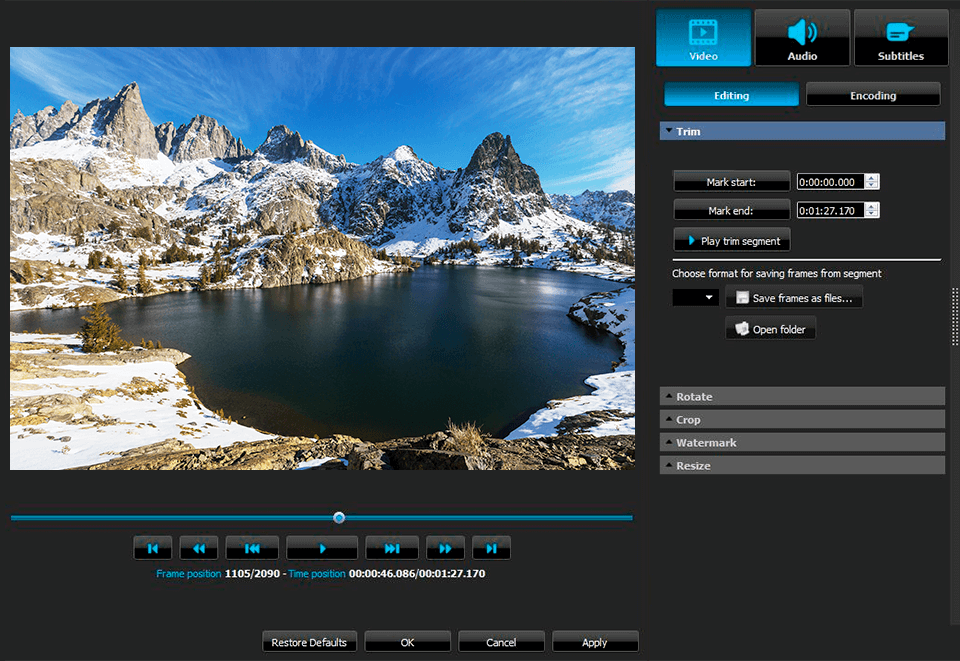960x661 pixels.
Task: Play the trim segment
Action: pos(731,239)
